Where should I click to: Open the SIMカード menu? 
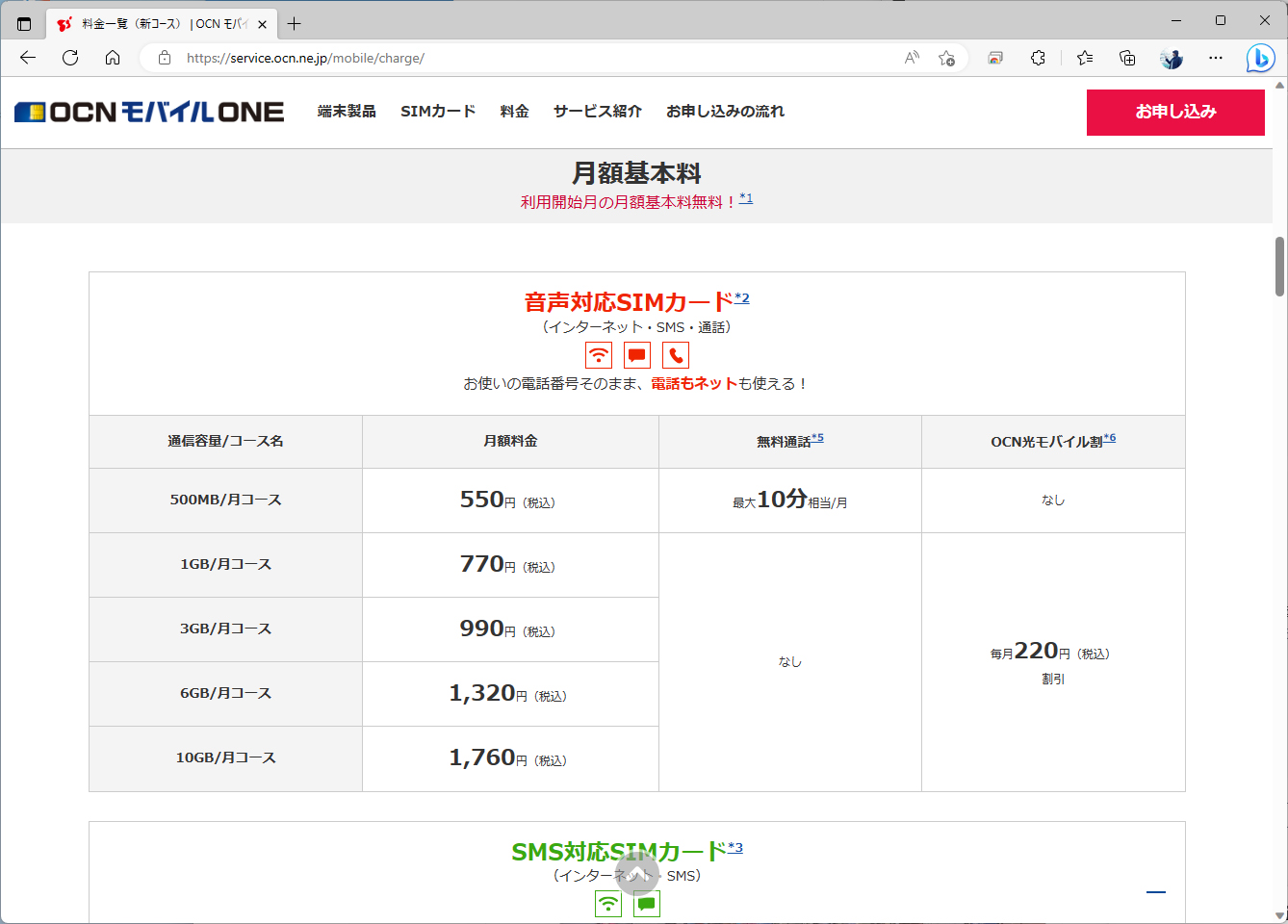coord(438,112)
